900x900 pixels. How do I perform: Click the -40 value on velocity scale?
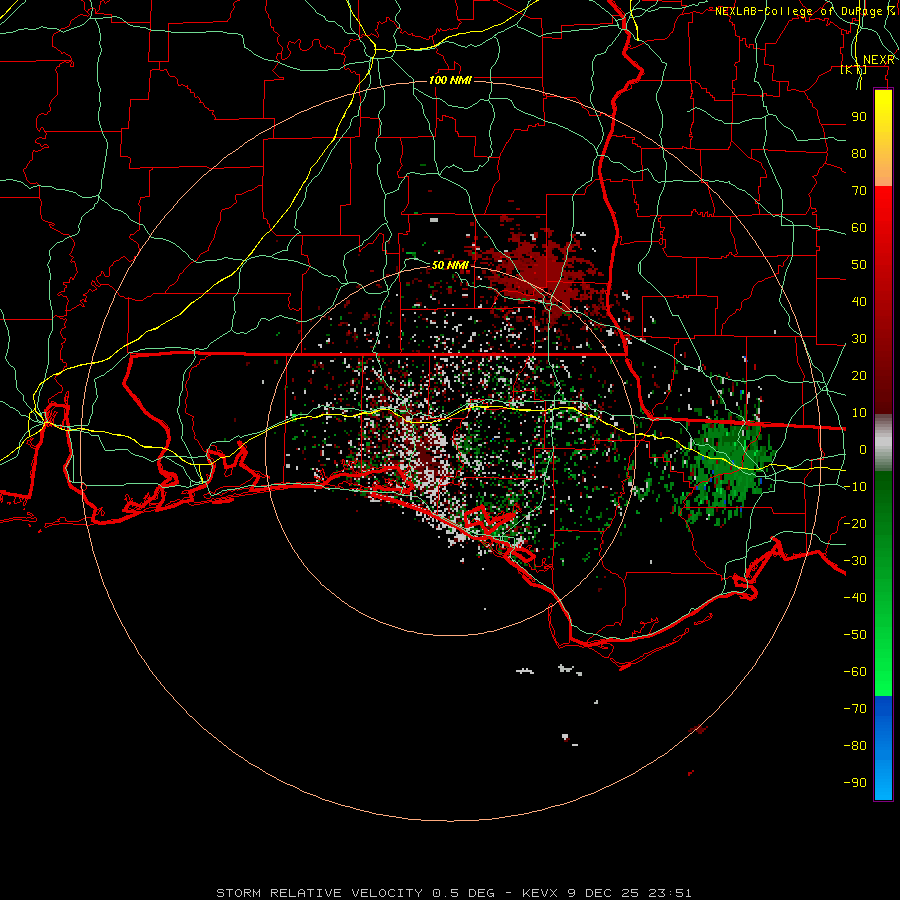[855, 598]
